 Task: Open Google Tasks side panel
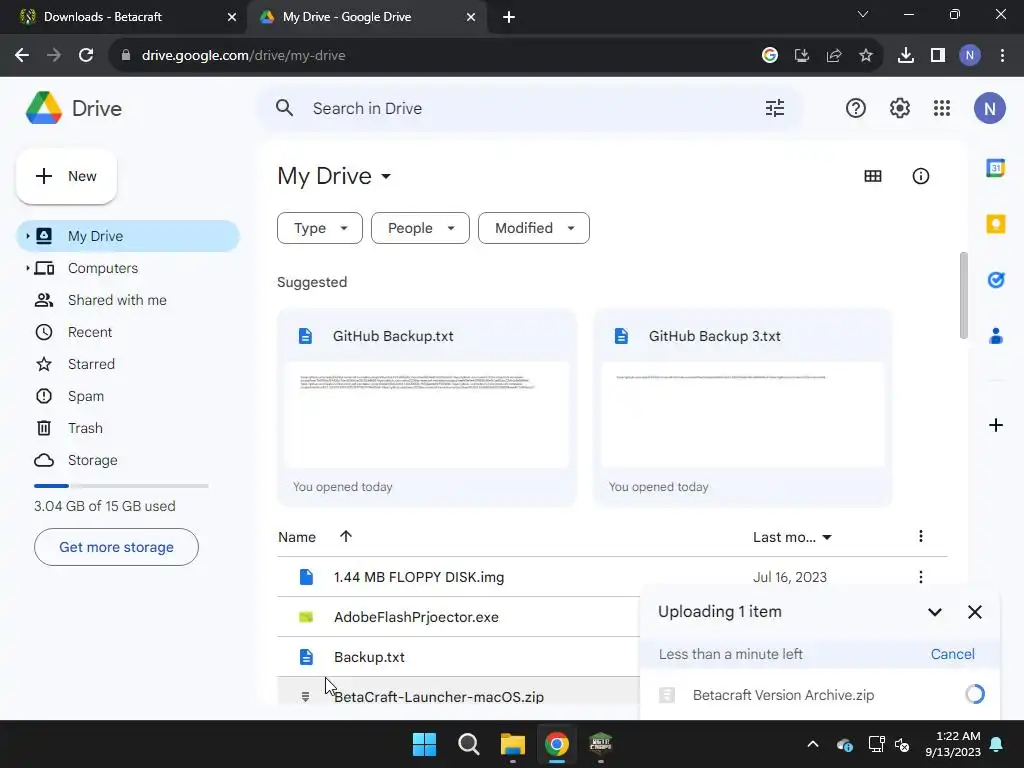pos(995,280)
